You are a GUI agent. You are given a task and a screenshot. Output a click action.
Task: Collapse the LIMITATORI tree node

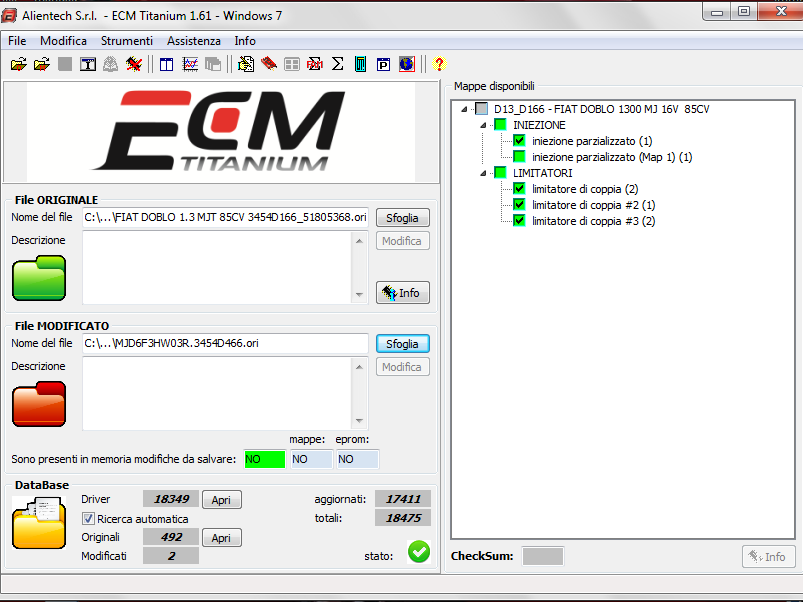pos(483,173)
